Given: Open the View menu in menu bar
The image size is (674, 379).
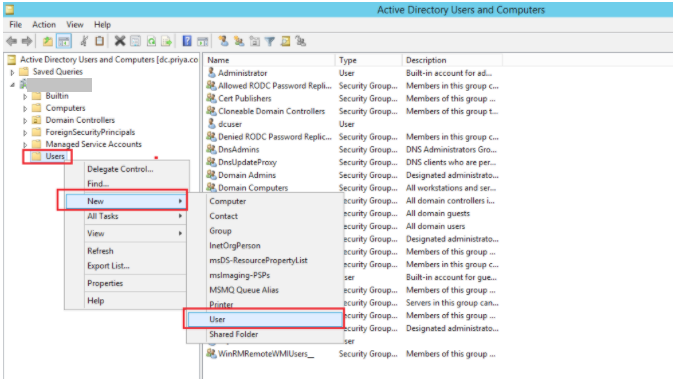Looking at the screenshot, I should tap(75, 24).
